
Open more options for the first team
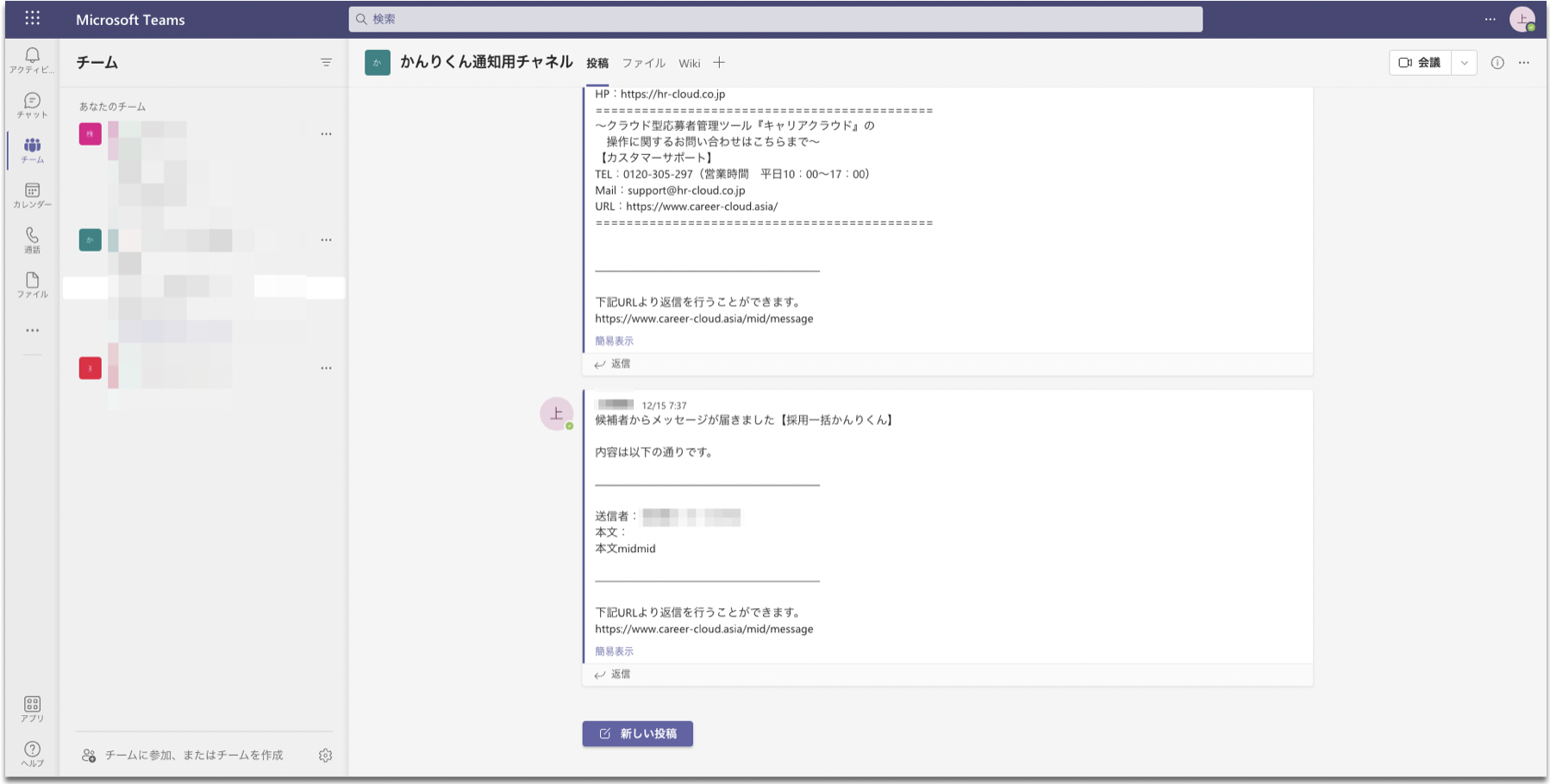[327, 134]
